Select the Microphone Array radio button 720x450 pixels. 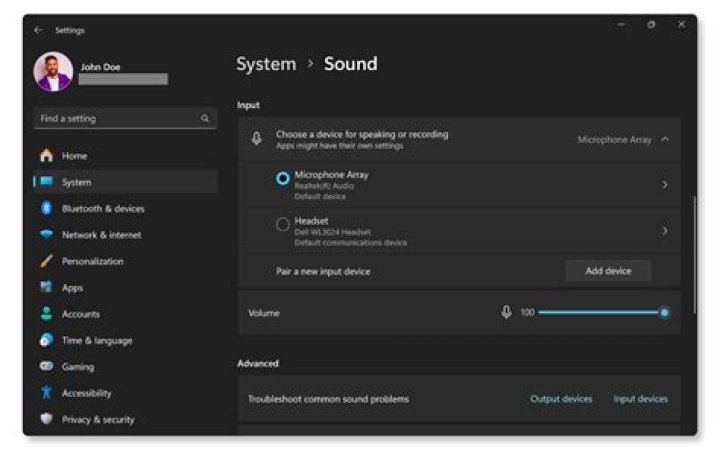point(283,179)
